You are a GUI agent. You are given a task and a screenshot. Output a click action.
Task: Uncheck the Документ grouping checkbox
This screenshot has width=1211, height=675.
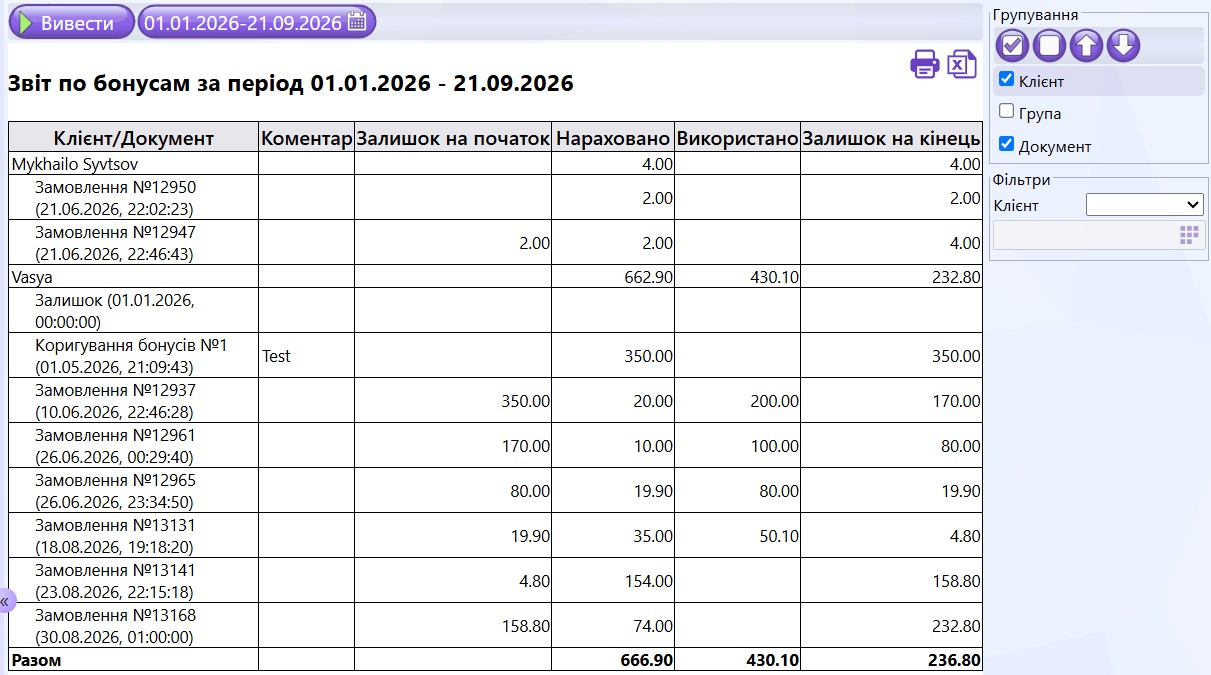(1007, 144)
